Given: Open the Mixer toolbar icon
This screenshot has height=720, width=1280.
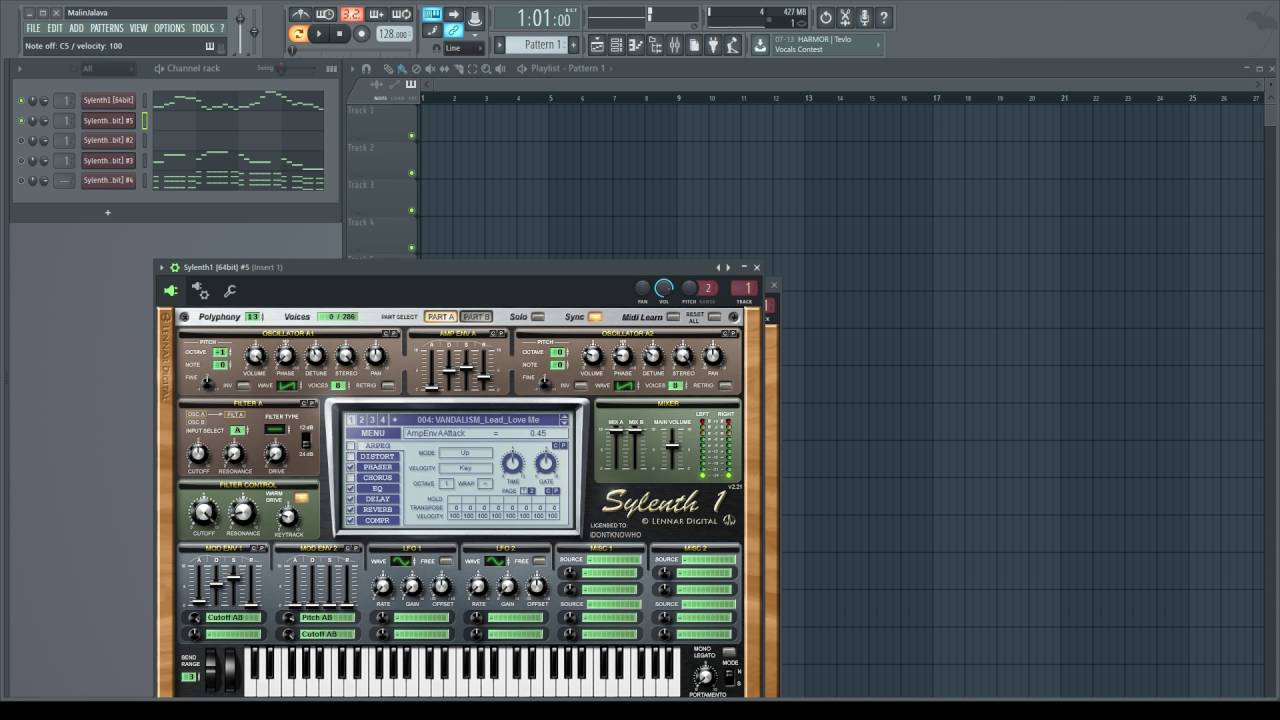Looking at the screenshot, I should point(674,45).
